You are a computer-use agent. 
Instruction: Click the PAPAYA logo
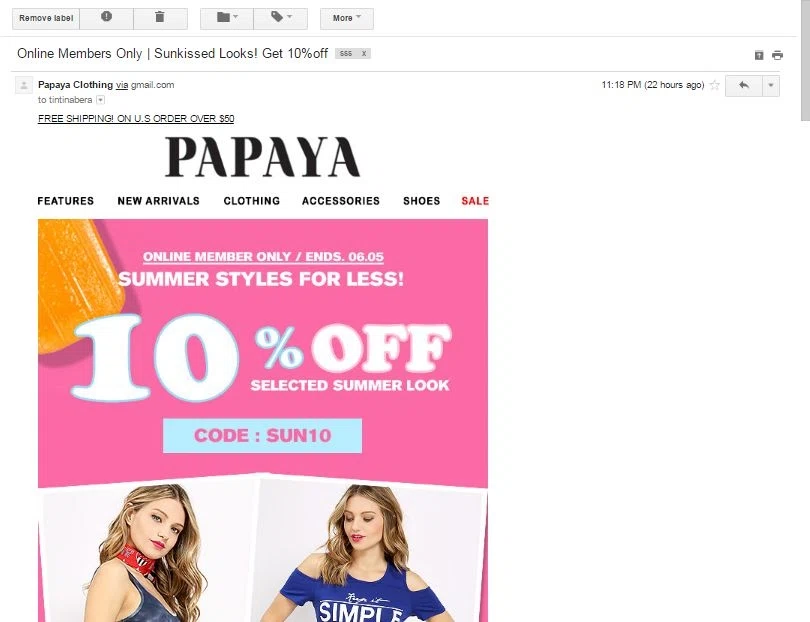pos(262,157)
